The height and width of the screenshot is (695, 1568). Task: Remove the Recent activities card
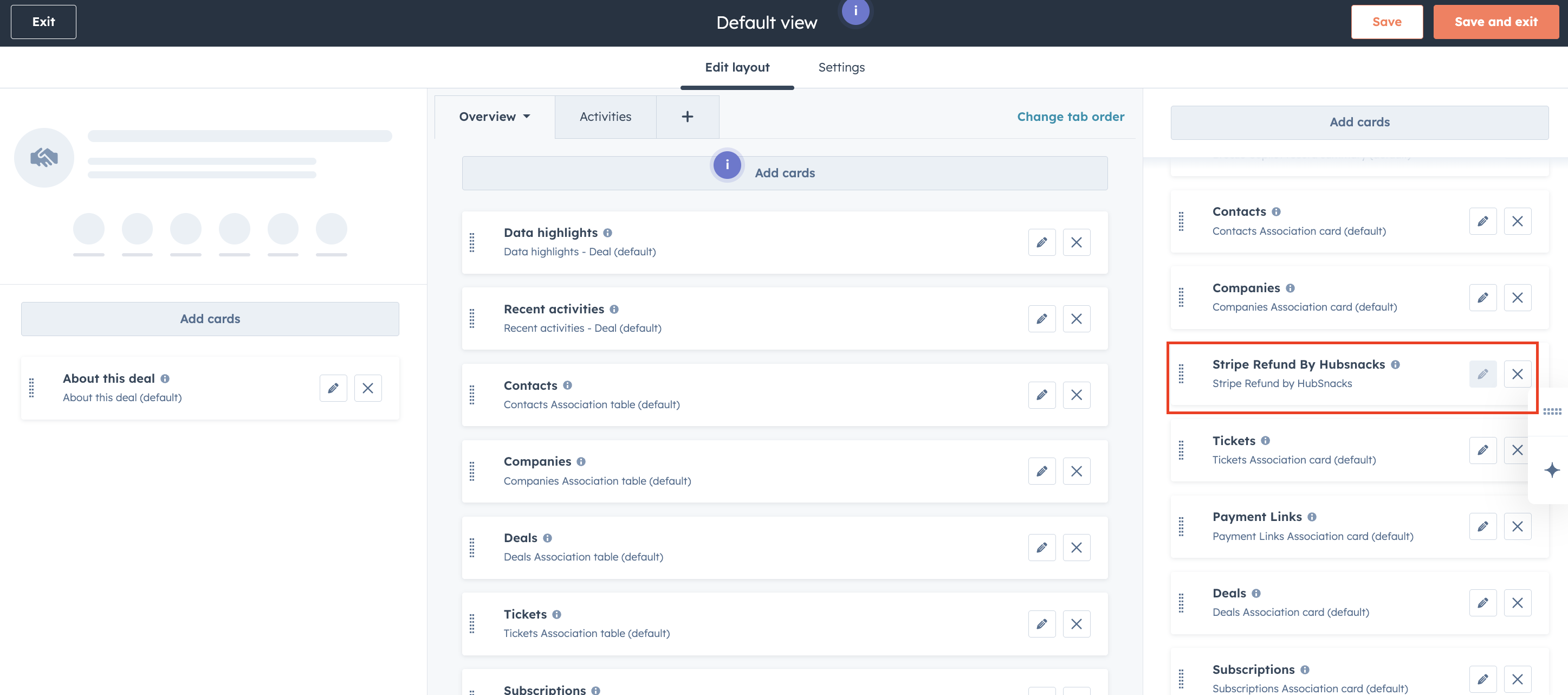(x=1076, y=319)
